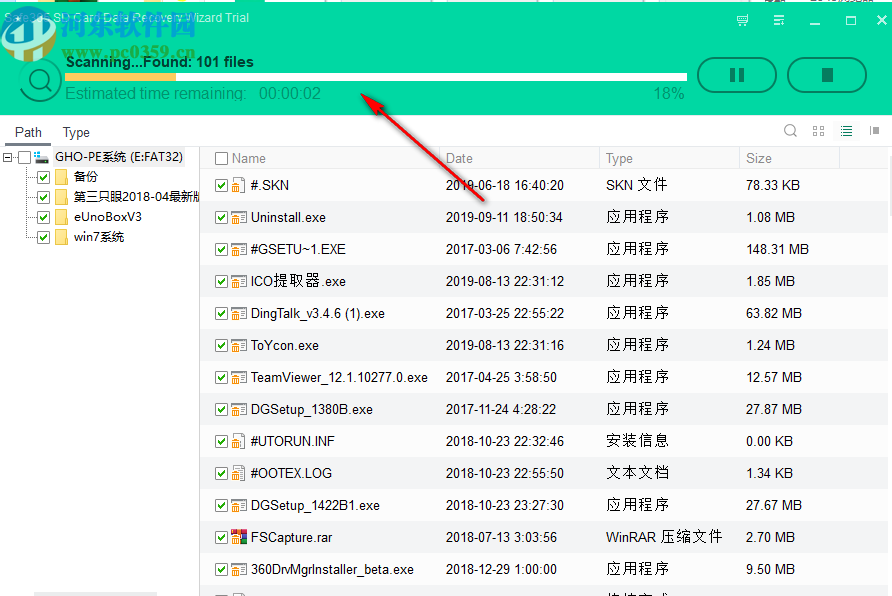Switch to the Type tab

tap(75, 131)
